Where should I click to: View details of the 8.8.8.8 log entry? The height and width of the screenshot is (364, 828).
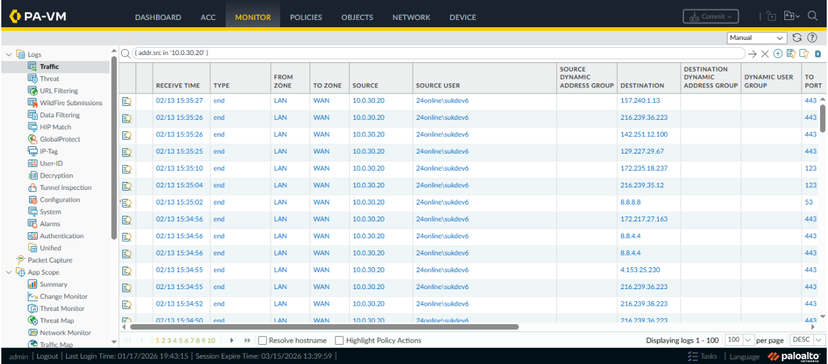[127, 203]
